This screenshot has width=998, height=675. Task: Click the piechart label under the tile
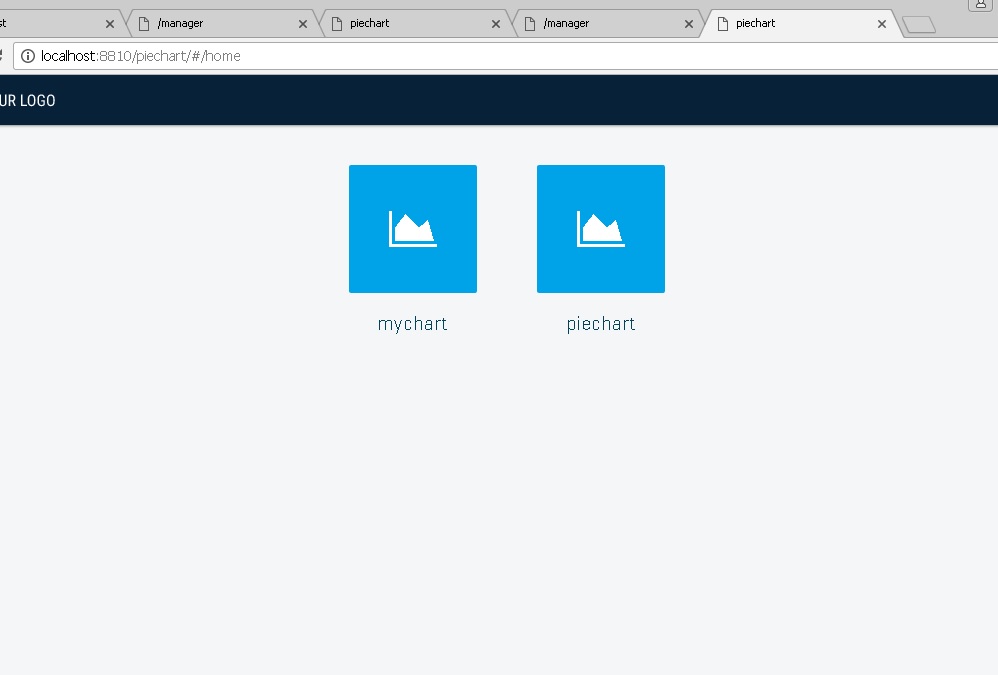(601, 324)
